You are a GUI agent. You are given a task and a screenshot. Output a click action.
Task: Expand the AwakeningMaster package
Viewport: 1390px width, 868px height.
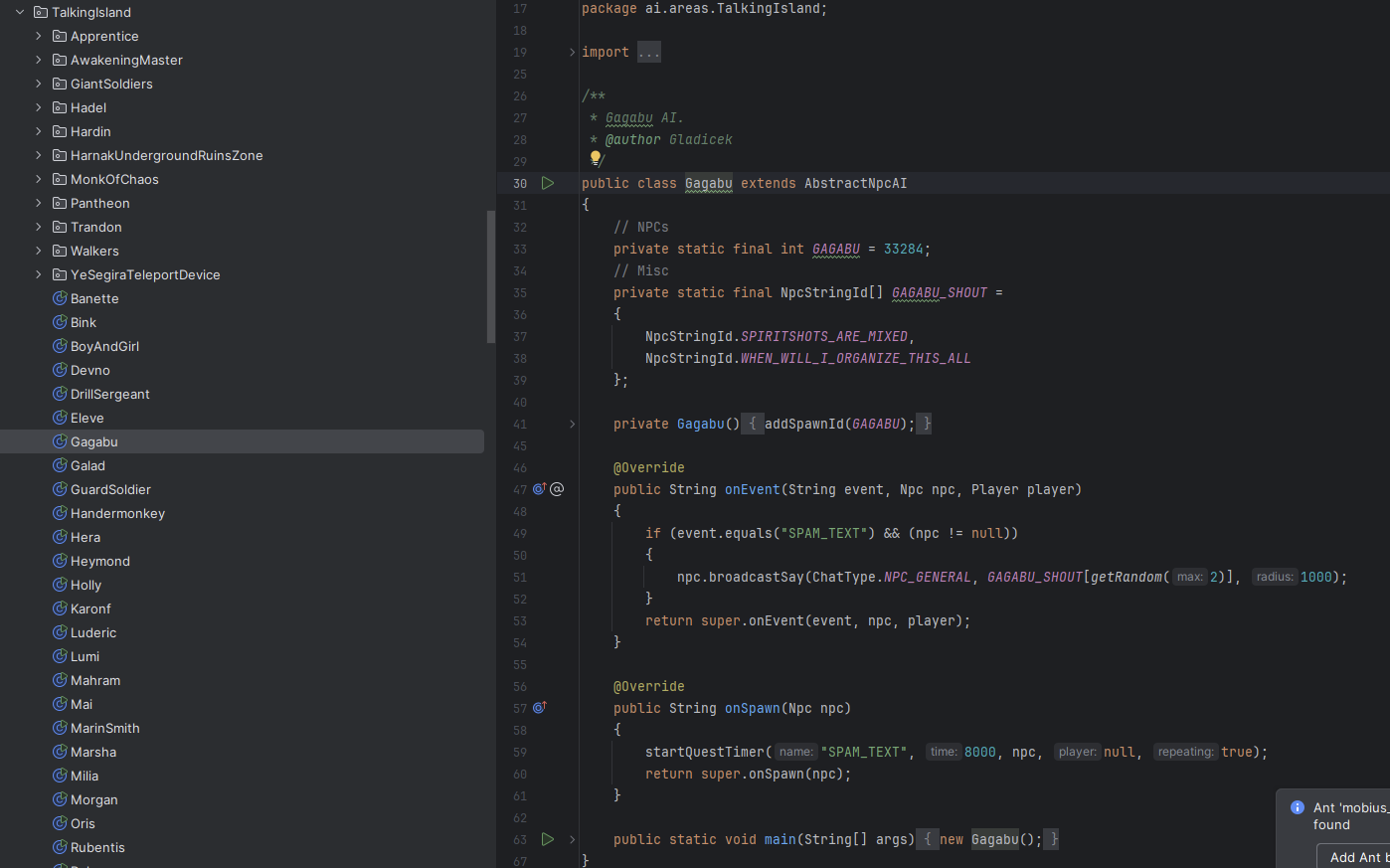click(x=39, y=60)
